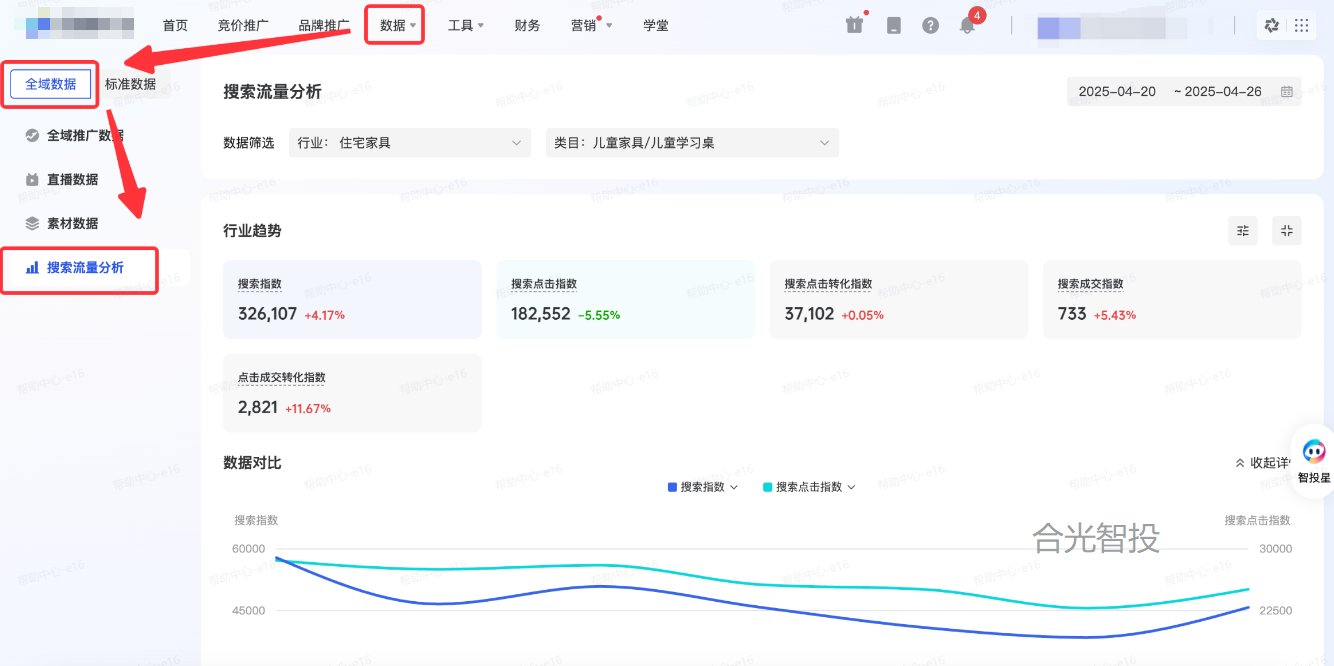
Task: Open the 智投星 assistant robot icon
Action: pyautogui.click(x=1314, y=452)
